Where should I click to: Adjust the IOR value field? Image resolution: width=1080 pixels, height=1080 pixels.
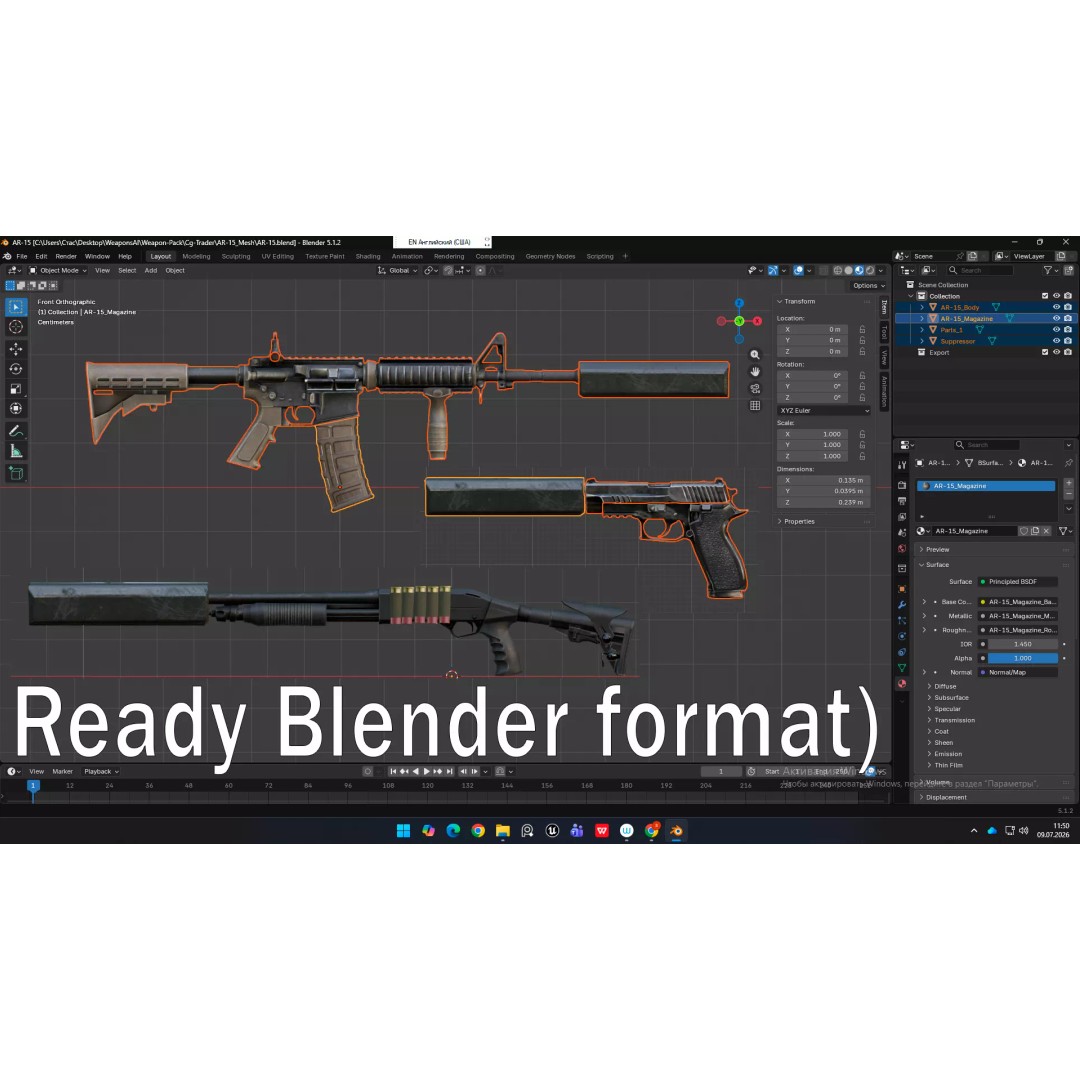[x=1023, y=645]
